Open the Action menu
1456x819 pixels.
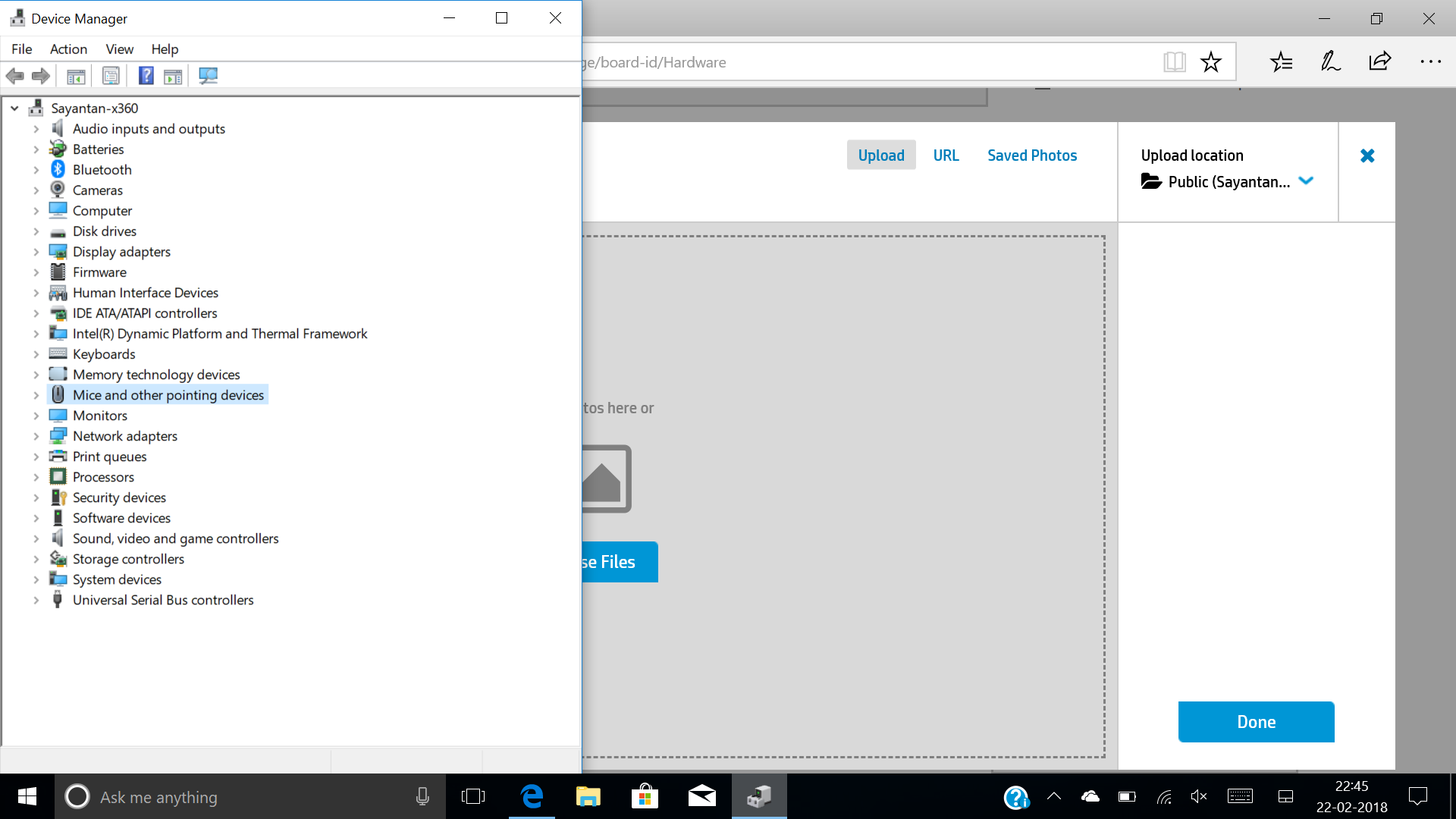coord(68,49)
